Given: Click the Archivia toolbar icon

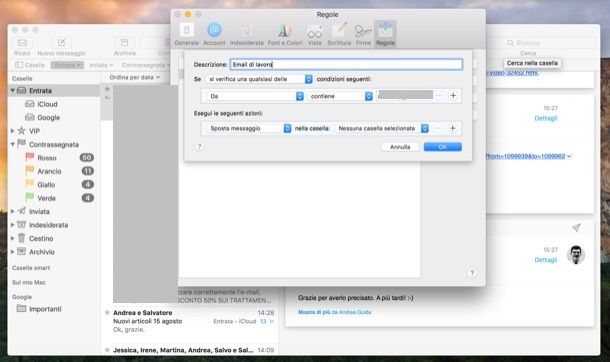Looking at the screenshot, I should (x=124, y=43).
